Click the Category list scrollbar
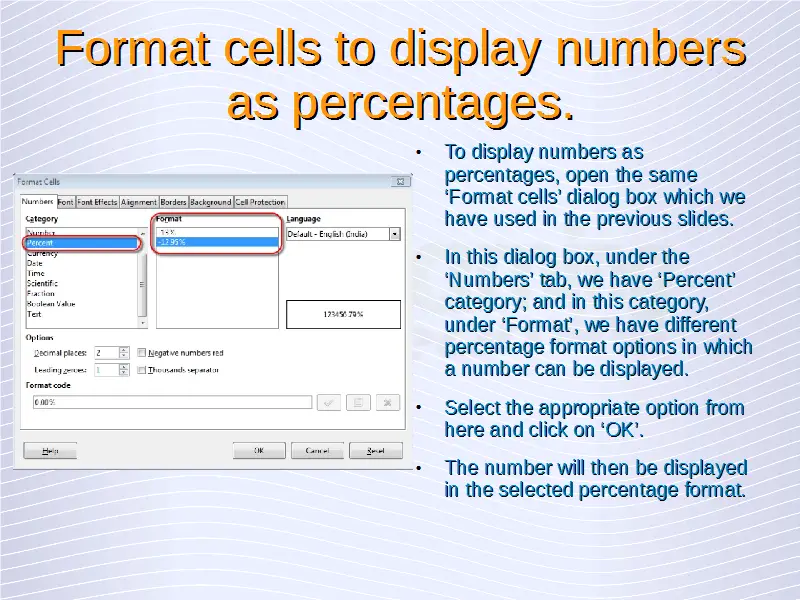Image resolution: width=800 pixels, height=600 pixels. pyautogui.click(x=142, y=285)
